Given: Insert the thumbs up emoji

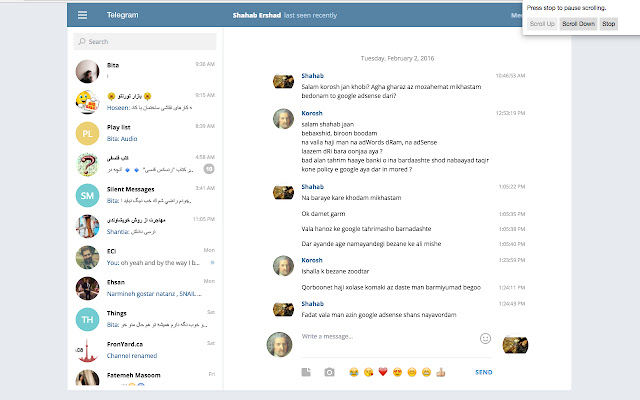Looking at the screenshot, I should point(440,372).
